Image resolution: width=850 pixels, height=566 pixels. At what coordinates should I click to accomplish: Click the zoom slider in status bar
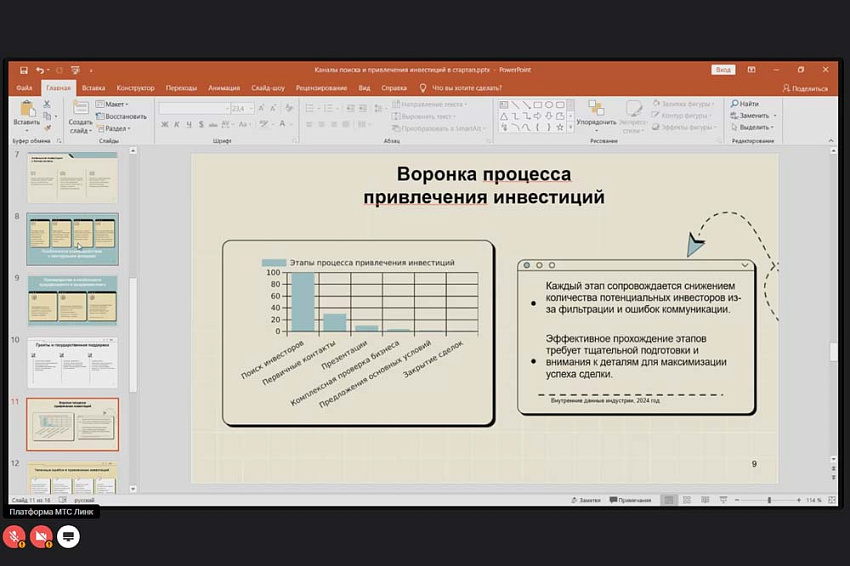coord(768,500)
